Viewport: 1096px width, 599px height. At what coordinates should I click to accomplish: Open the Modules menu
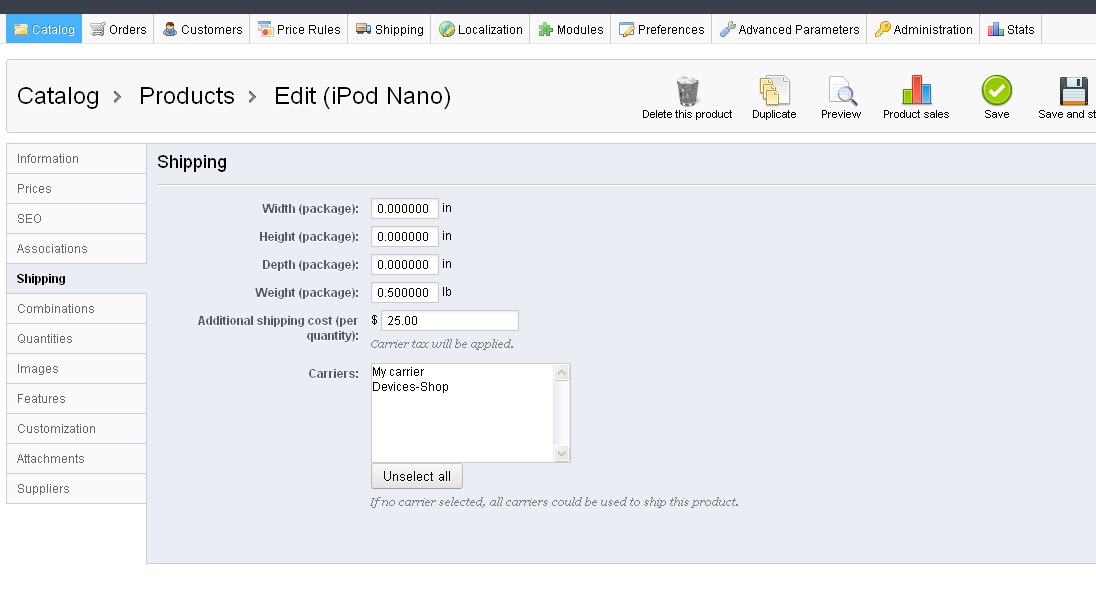click(570, 29)
